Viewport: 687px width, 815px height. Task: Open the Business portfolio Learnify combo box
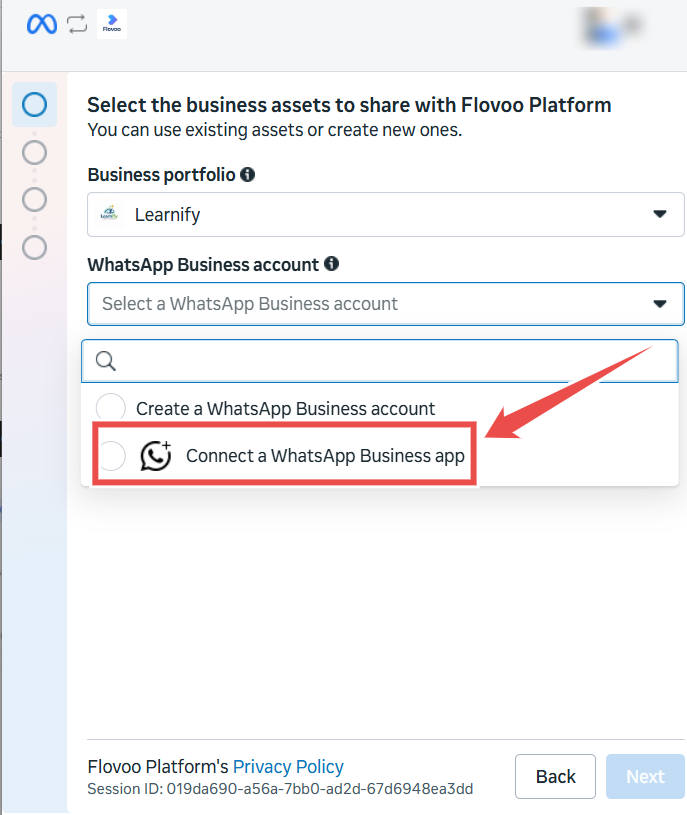point(386,214)
